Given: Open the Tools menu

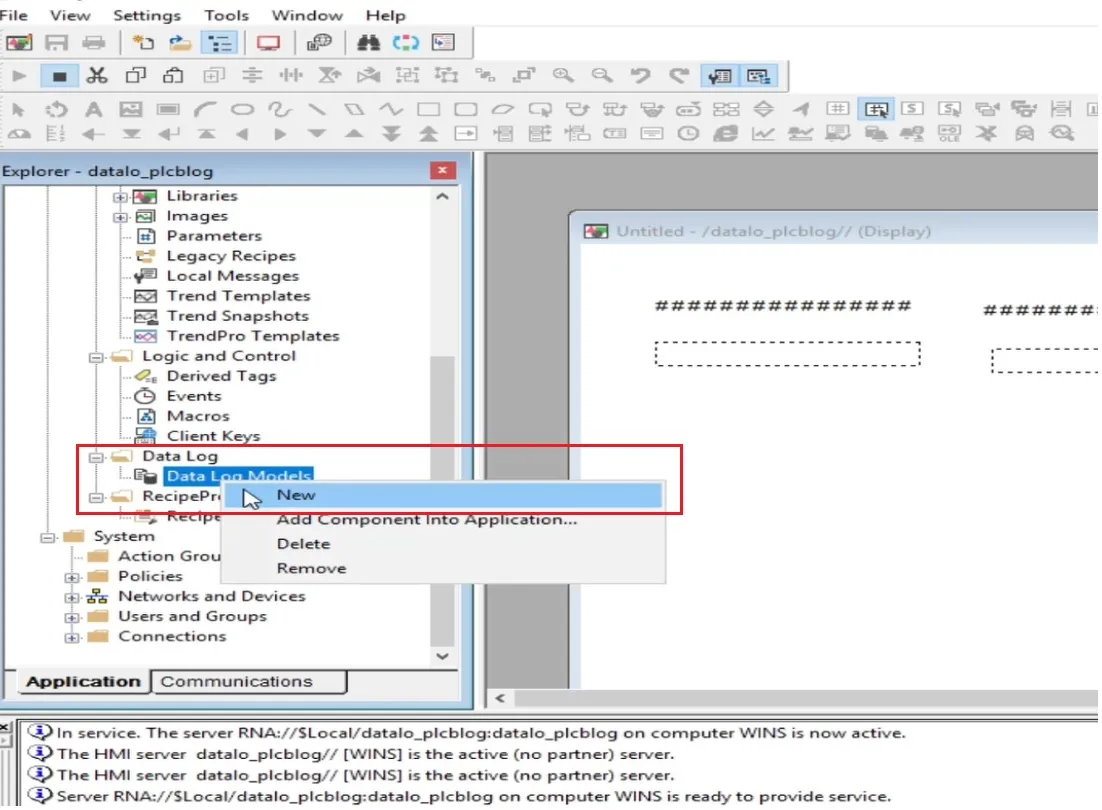Looking at the screenshot, I should (226, 15).
